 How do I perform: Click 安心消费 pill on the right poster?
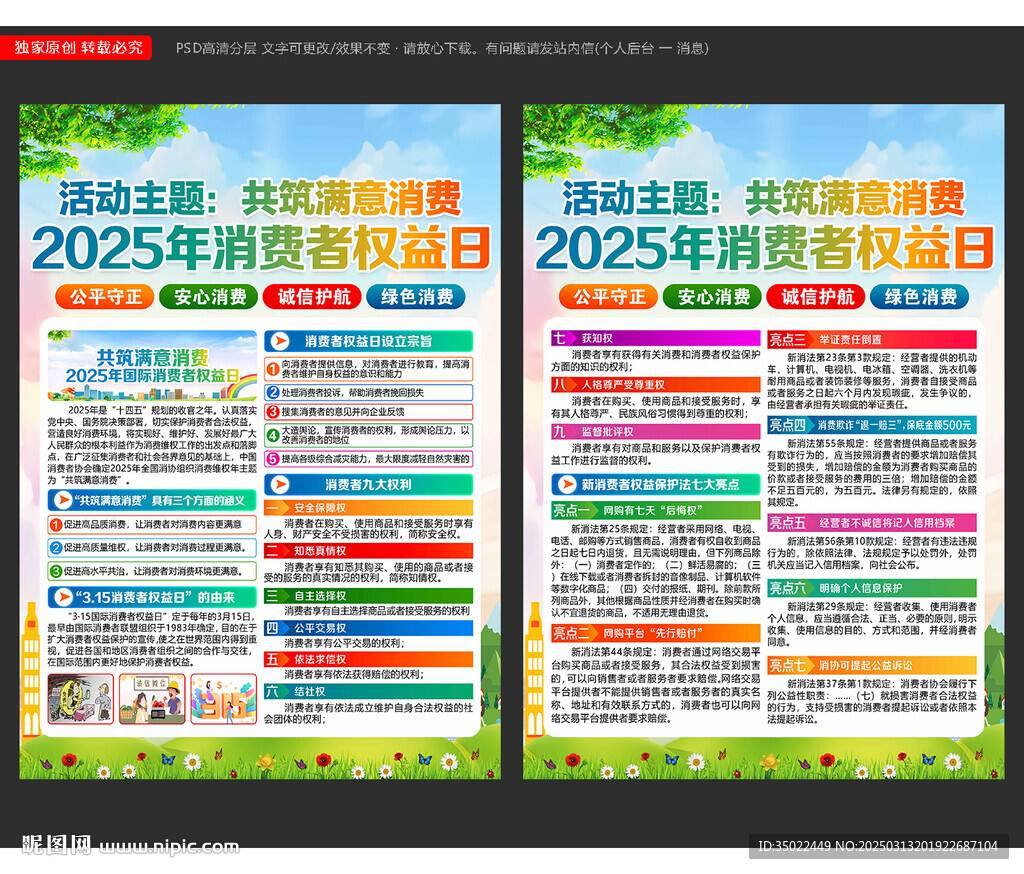pyautogui.click(x=712, y=297)
